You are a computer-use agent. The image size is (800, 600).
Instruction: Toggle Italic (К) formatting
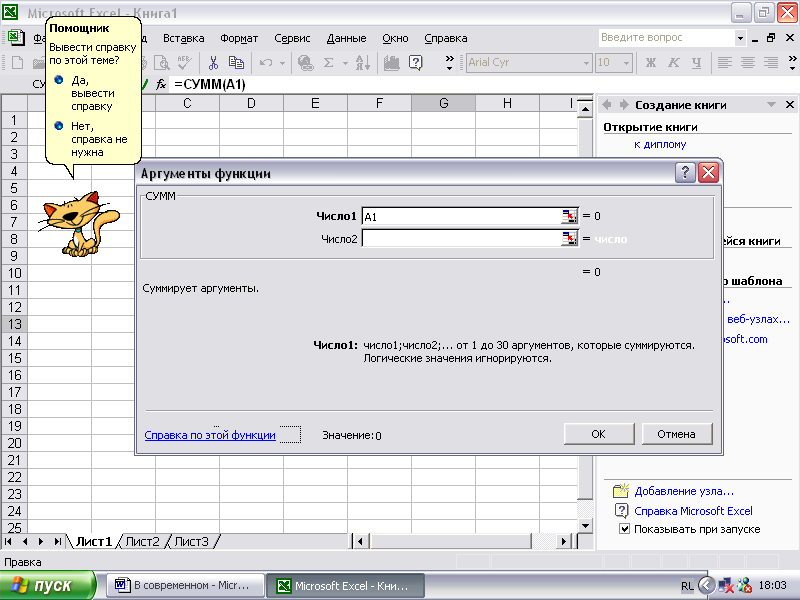coord(673,63)
